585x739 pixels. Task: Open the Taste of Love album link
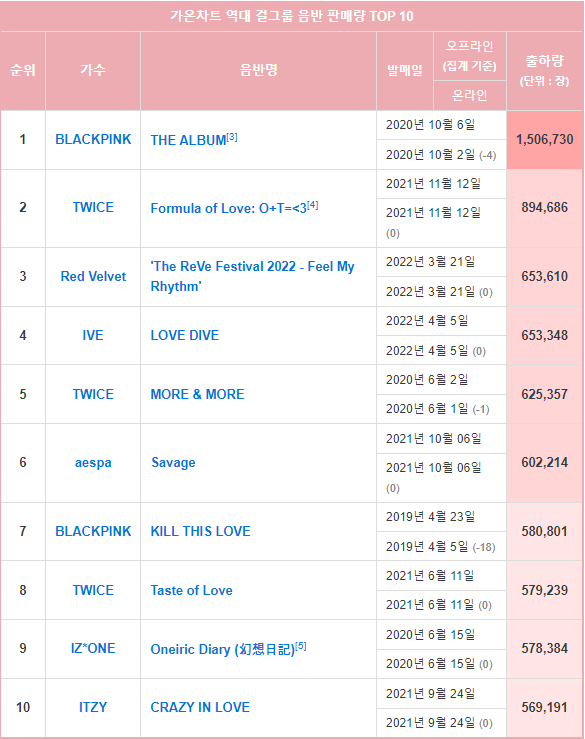(x=191, y=590)
